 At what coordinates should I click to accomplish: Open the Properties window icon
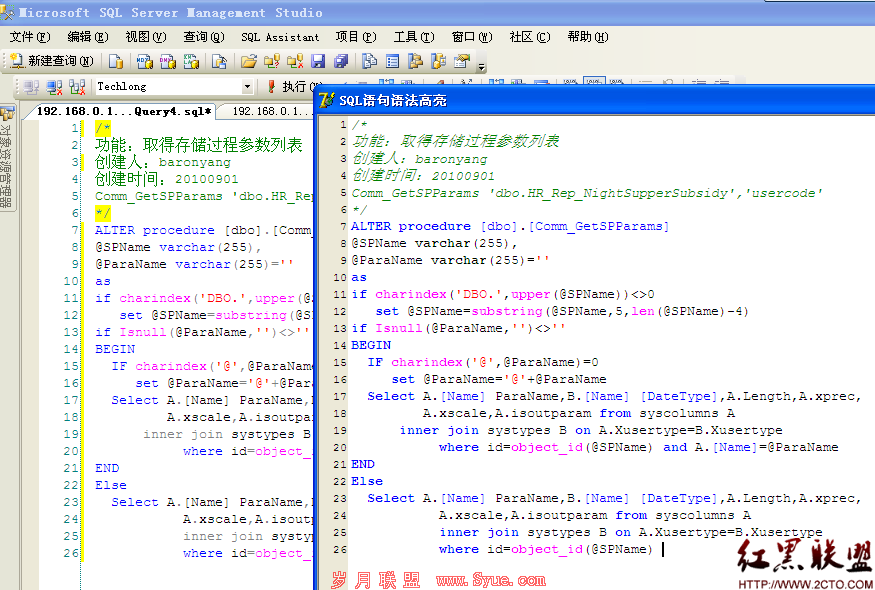tap(462, 61)
